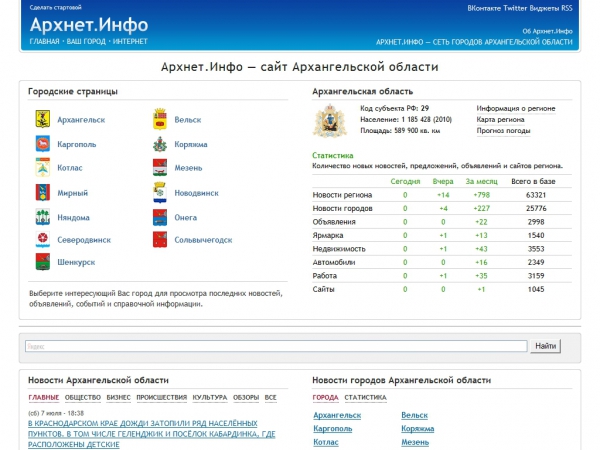Viewport: 600px width, 450px height.
Task: Open the Сольвычегодск city page link
Action: click(x=203, y=240)
